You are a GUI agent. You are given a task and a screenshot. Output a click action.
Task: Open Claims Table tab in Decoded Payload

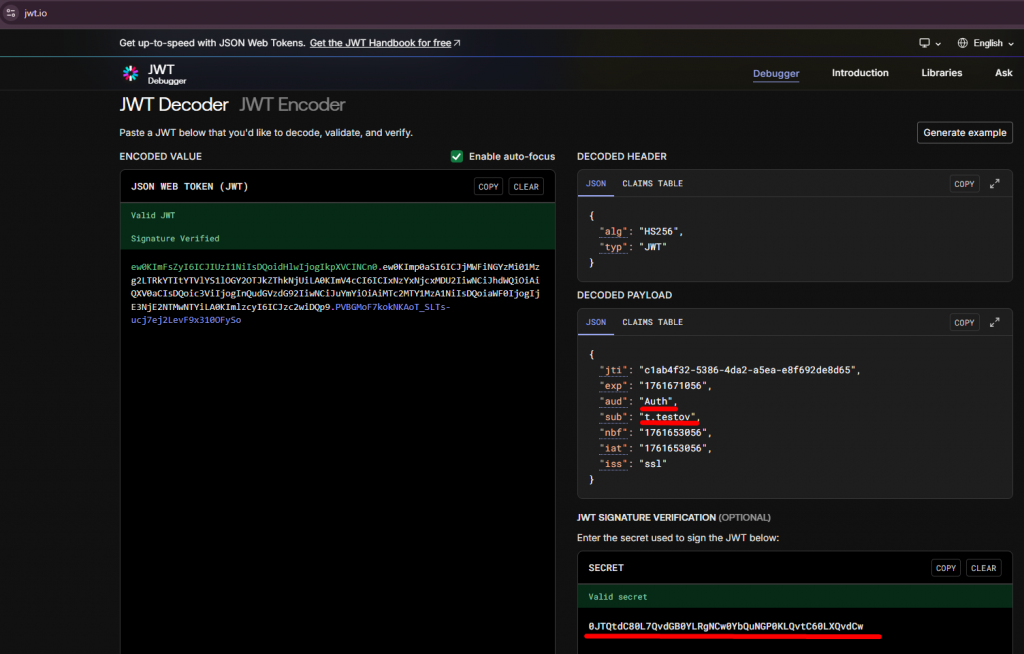pyautogui.click(x=652, y=323)
